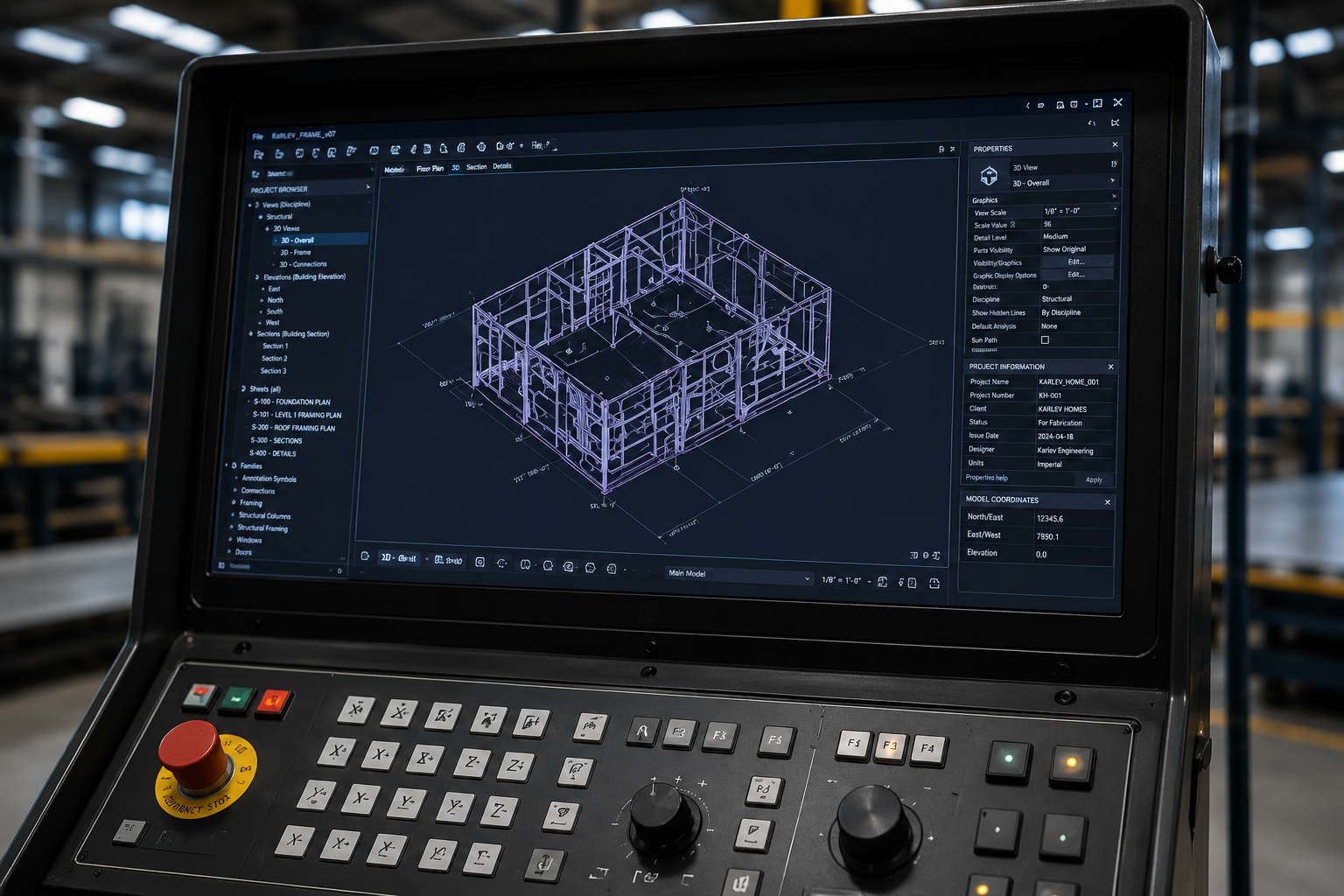1344x896 pixels.
Task: Open the 3D - Overall type selector dropdown
Action: coord(1113,180)
